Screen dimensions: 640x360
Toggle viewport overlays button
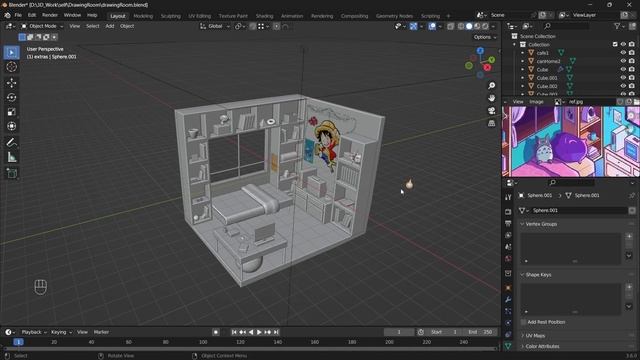pyautogui.click(x=432, y=26)
